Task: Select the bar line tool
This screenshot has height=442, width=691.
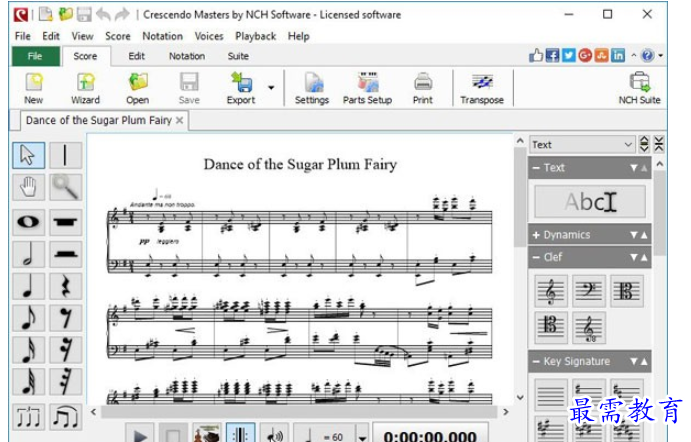Action: [65, 155]
